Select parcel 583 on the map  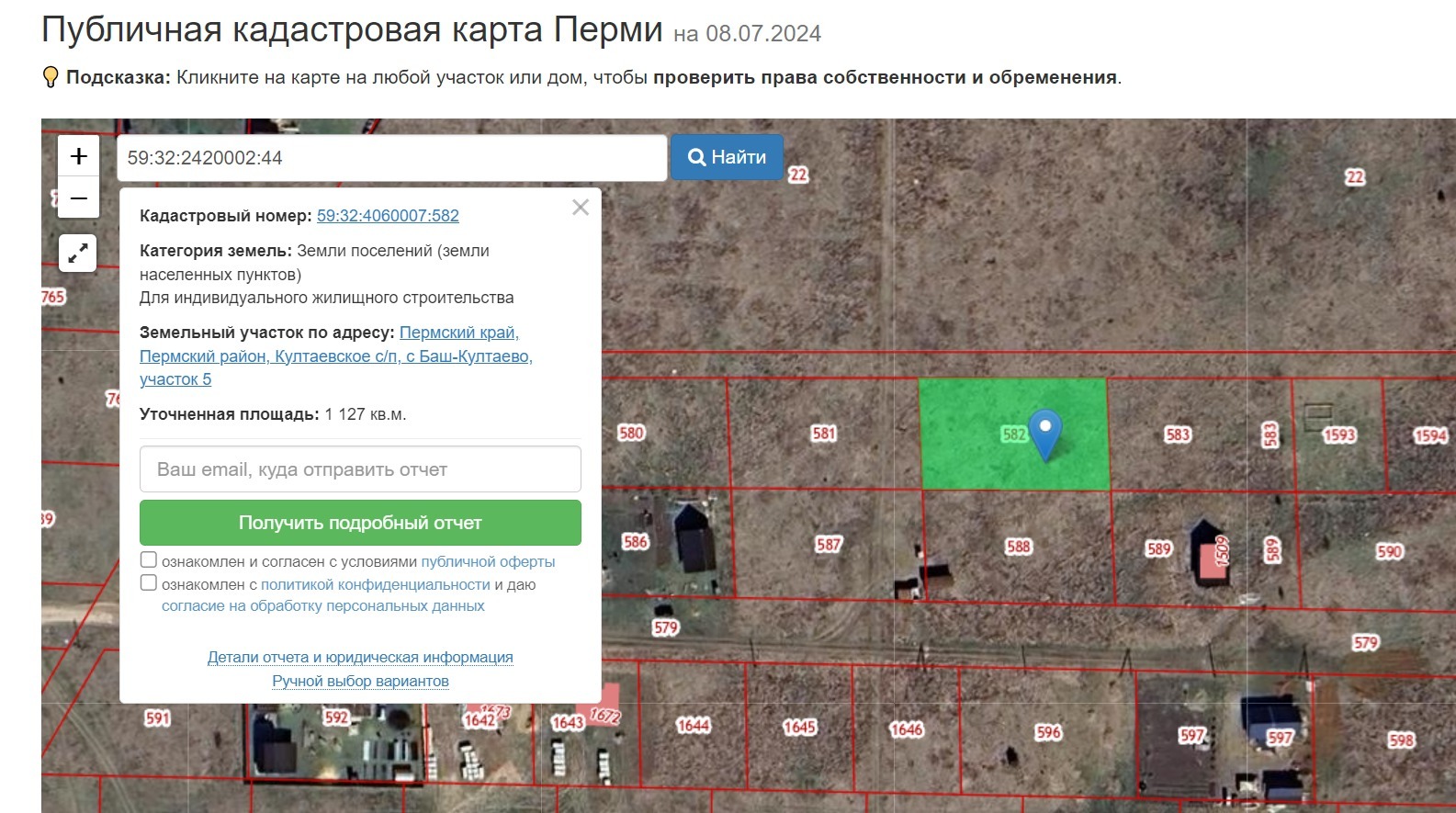pos(1177,435)
